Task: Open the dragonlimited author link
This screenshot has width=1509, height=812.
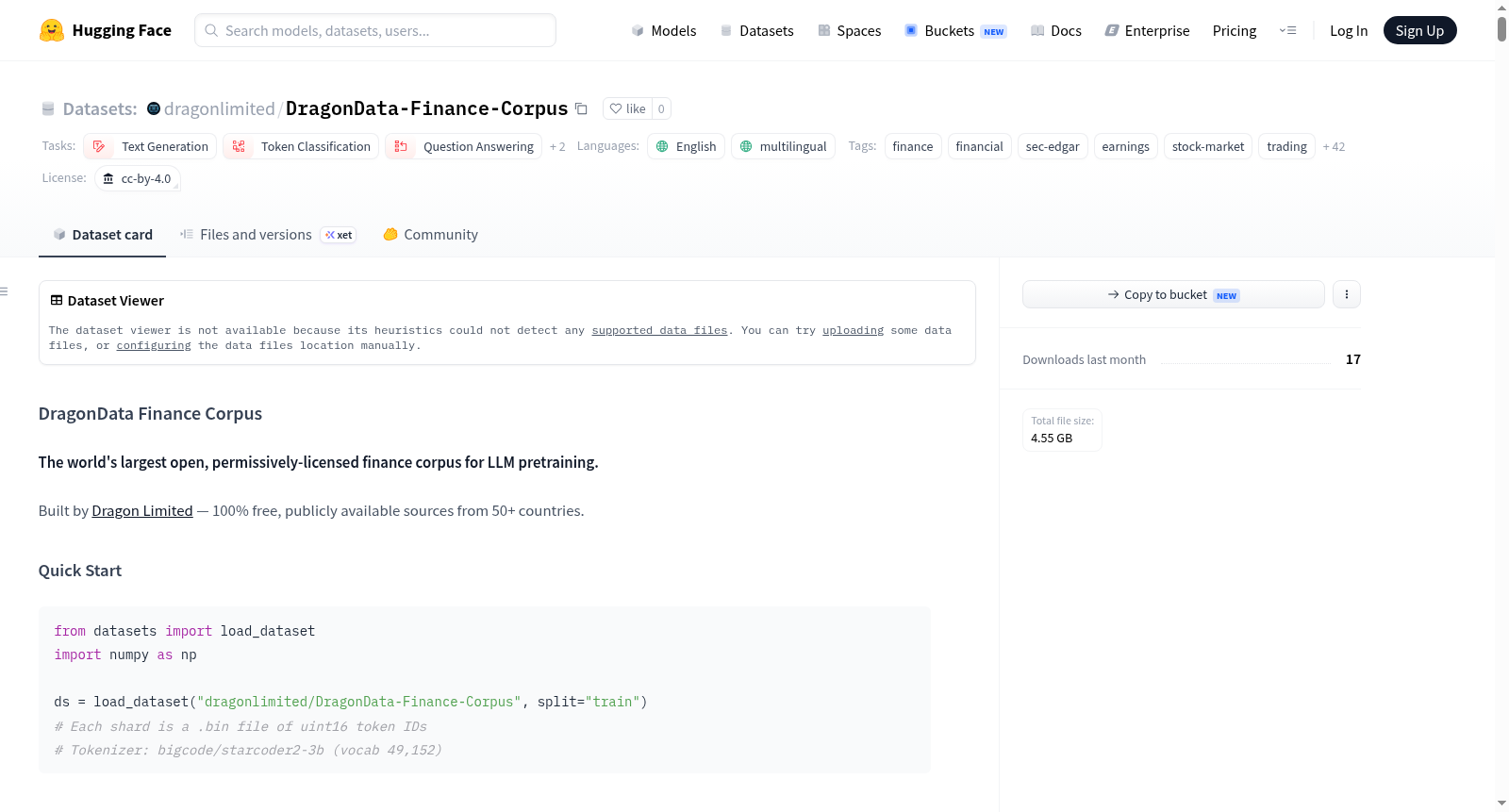Action: (219, 108)
